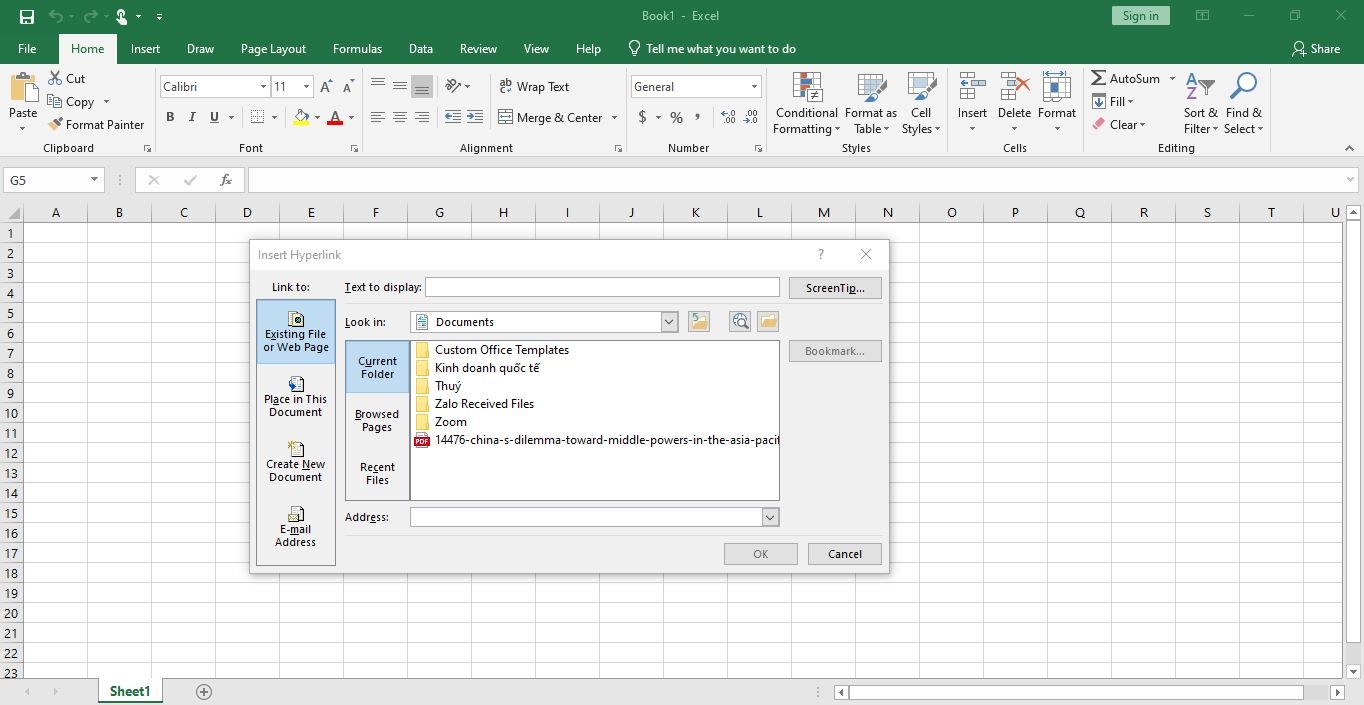Toggle Wrap Text

pos(534,87)
